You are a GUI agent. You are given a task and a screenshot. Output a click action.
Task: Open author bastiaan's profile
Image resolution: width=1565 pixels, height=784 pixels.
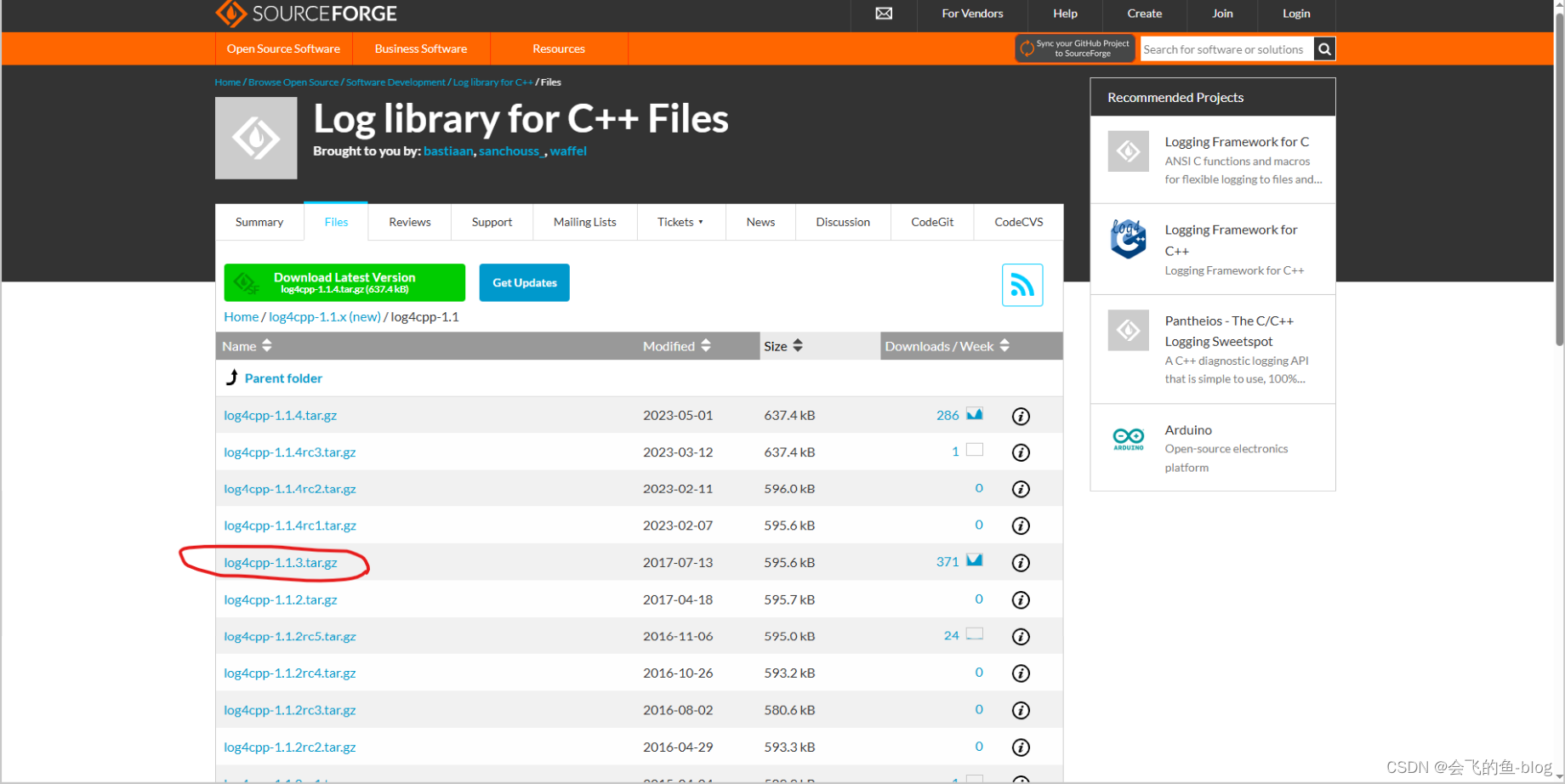pos(448,151)
